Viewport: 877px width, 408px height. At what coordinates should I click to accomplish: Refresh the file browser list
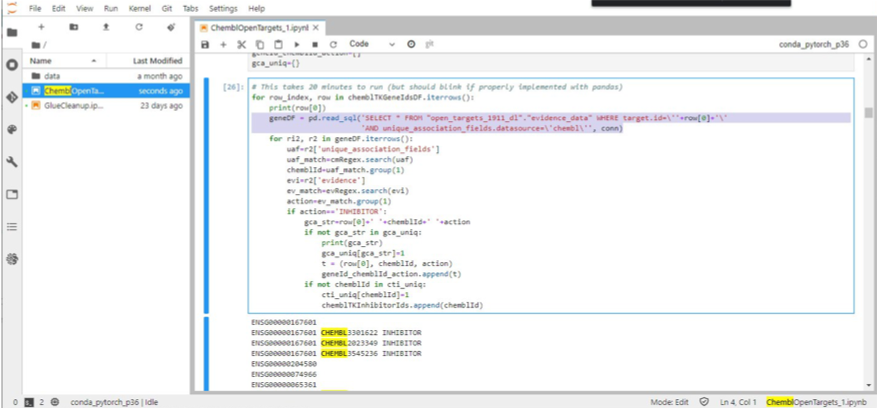click(138, 27)
